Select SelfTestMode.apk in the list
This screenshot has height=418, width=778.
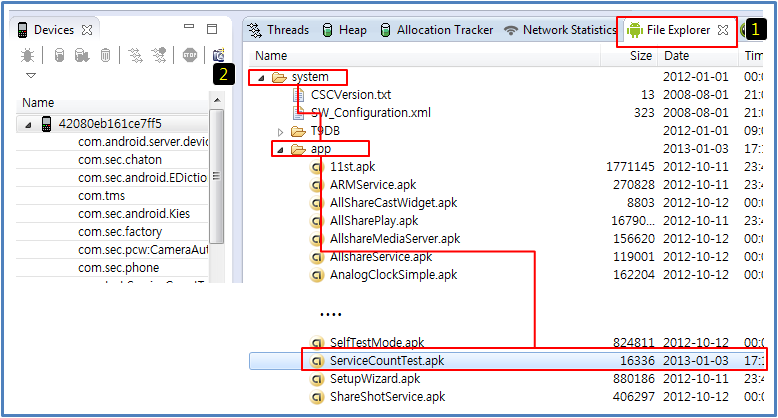coord(377,343)
